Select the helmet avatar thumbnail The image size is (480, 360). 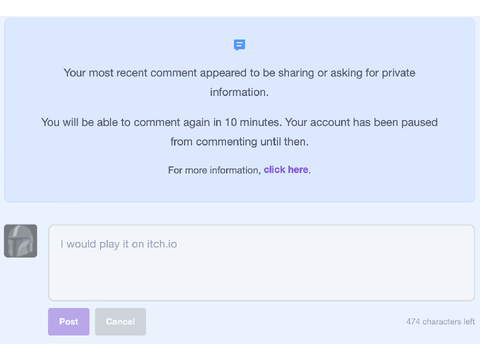pyautogui.click(x=21, y=241)
